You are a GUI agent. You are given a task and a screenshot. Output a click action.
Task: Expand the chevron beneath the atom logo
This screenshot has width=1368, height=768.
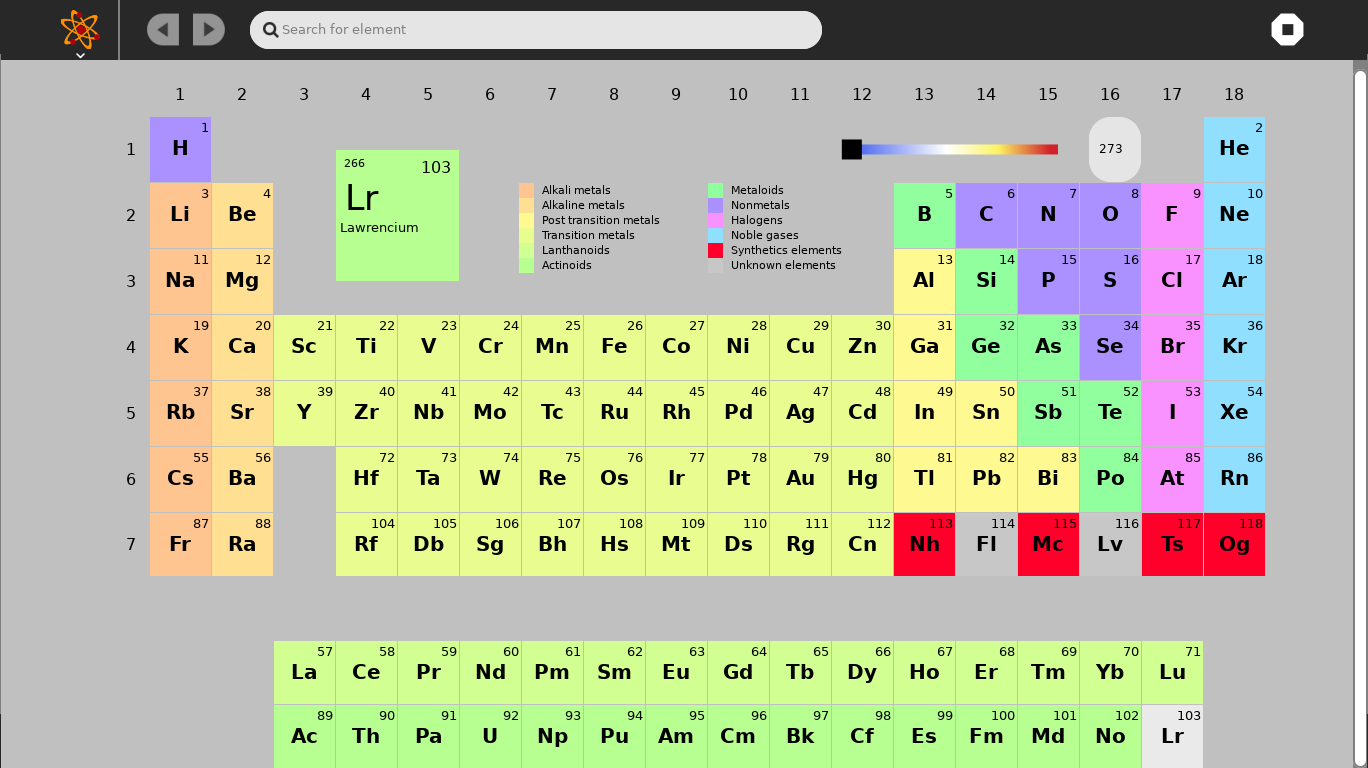(x=79, y=56)
